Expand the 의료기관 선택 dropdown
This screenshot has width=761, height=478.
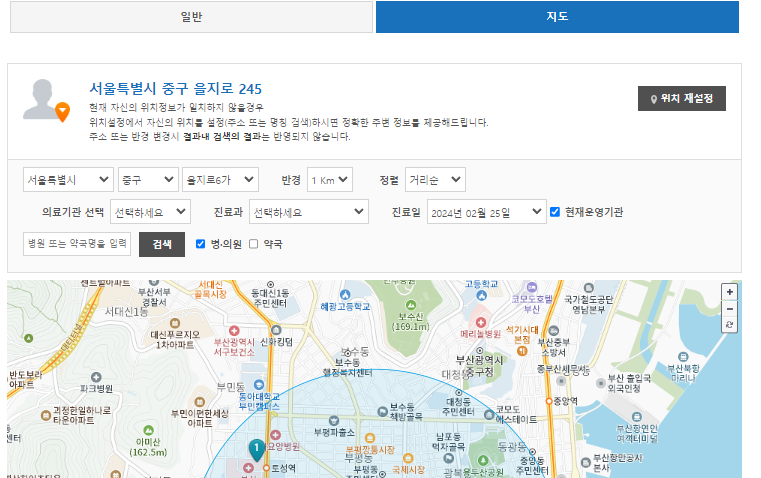(150, 212)
